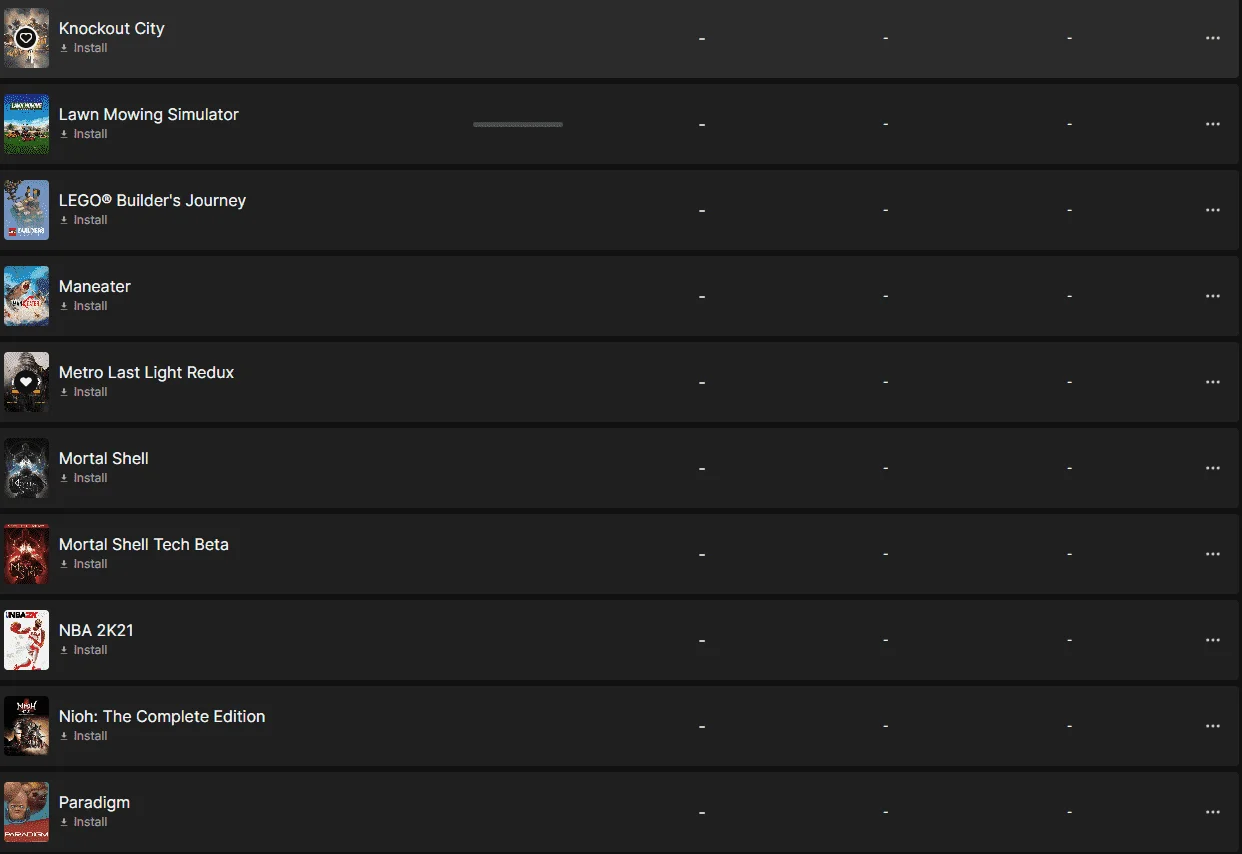Click the Mortal Shell Tech Beta cover image
Image resolution: width=1242 pixels, height=854 pixels.
coord(26,554)
